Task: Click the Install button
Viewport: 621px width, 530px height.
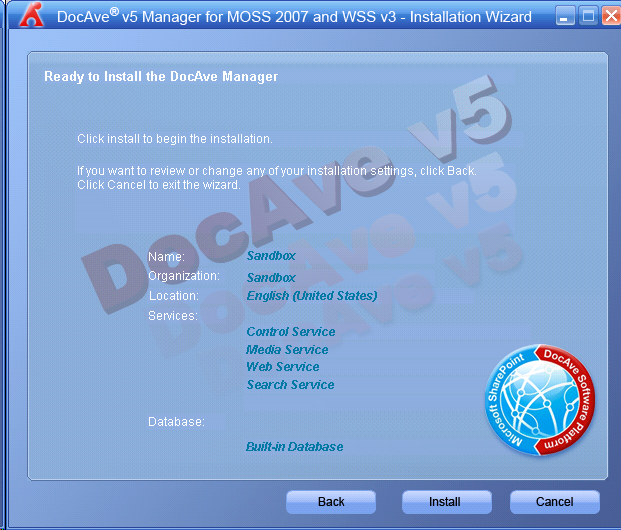Action: [x=445, y=501]
